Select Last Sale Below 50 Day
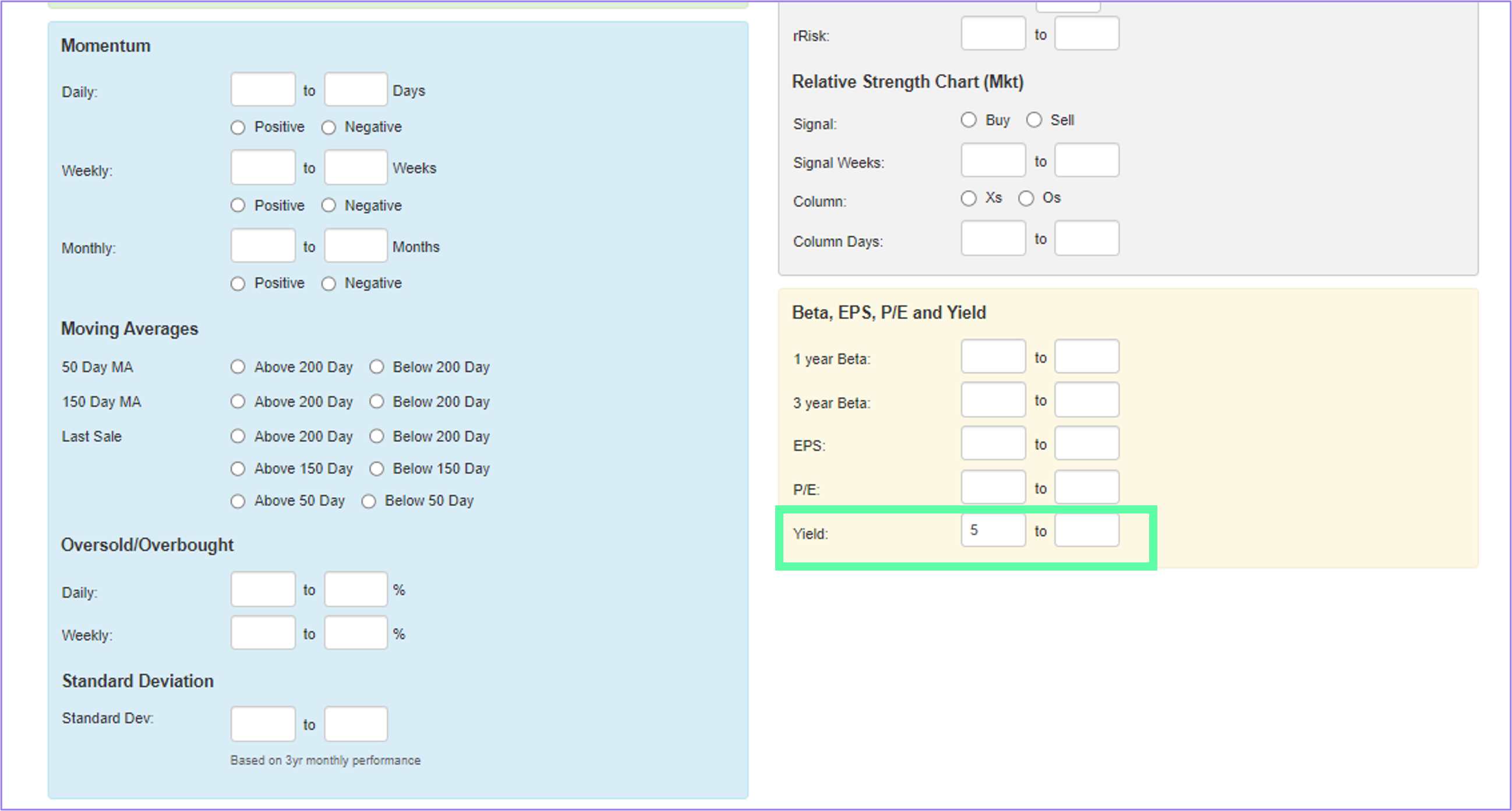Screen dimensions: 1512x811 coord(369,501)
